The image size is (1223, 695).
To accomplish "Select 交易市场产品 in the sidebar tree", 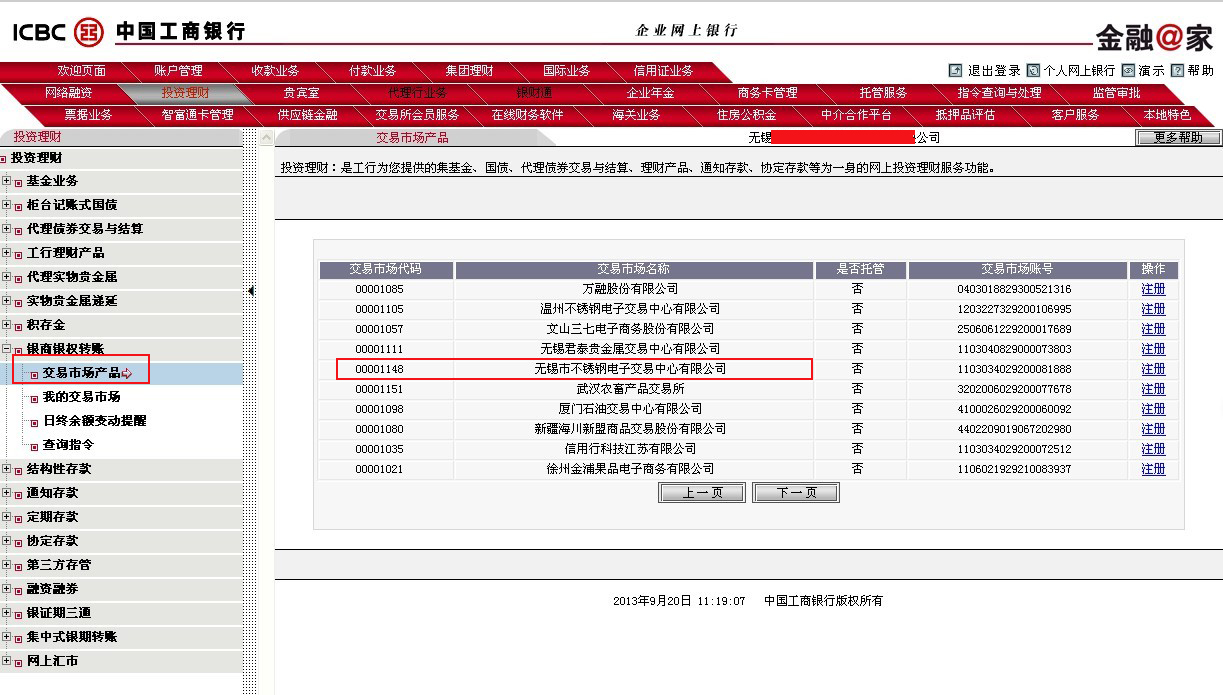I will 81,373.
